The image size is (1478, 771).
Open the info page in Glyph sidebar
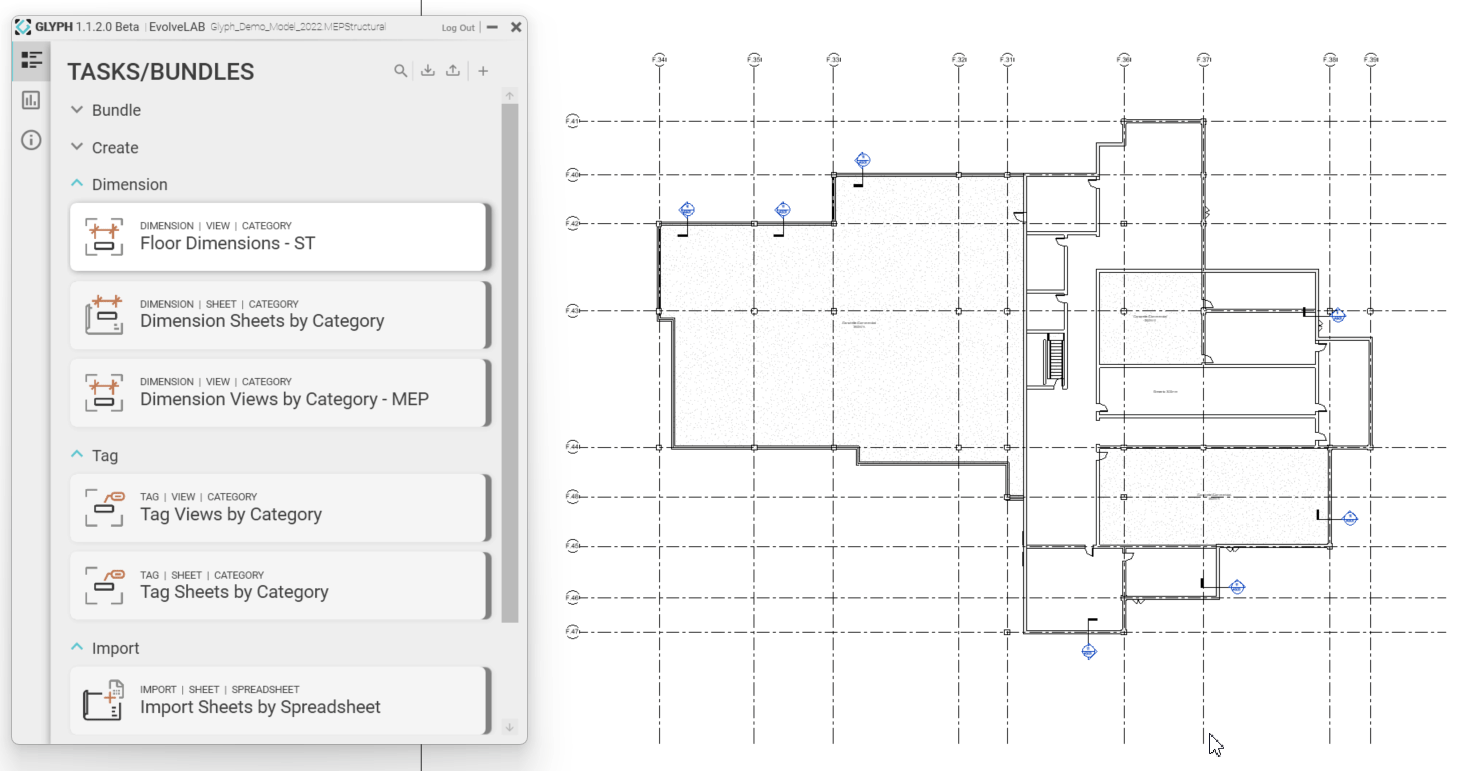pyautogui.click(x=31, y=140)
